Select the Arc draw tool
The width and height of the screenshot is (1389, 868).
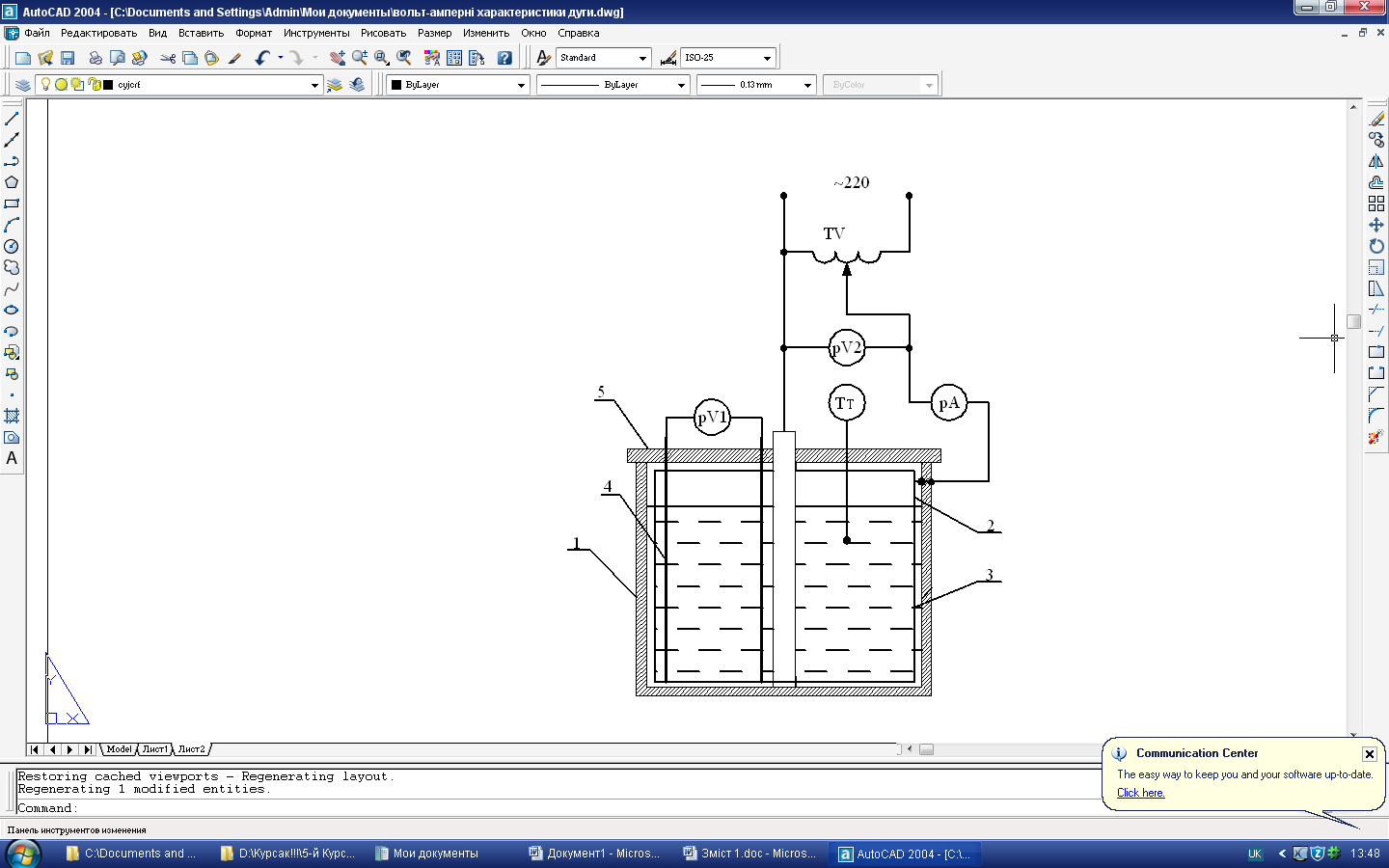(x=12, y=225)
